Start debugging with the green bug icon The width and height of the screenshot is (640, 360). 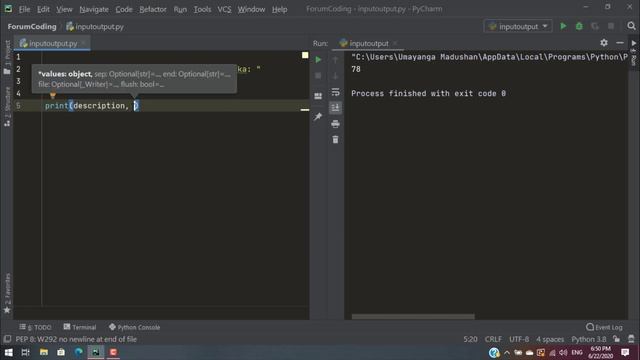click(x=579, y=26)
